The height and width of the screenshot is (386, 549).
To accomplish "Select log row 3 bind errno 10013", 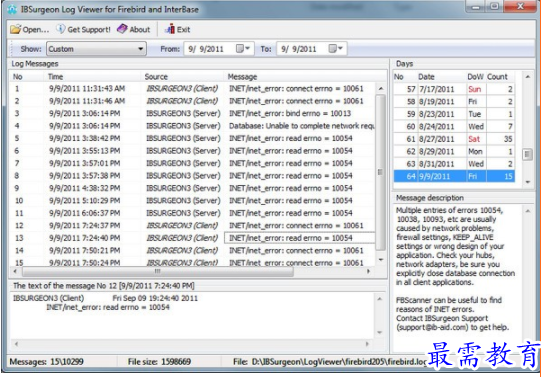I will coord(193,113).
